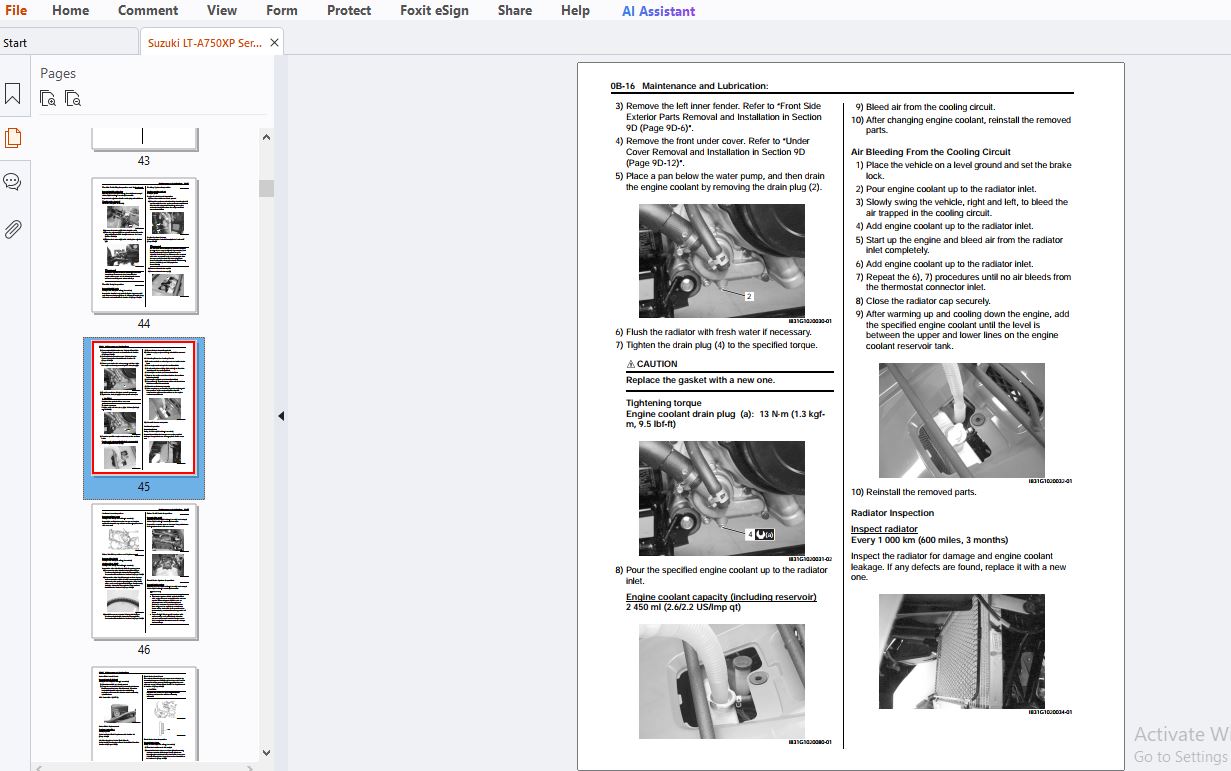The height and width of the screenshot is (771, 1231).
Task: Click the "0B-16 Maintenance and Lubrication" page header
Action: click(689, 86)
